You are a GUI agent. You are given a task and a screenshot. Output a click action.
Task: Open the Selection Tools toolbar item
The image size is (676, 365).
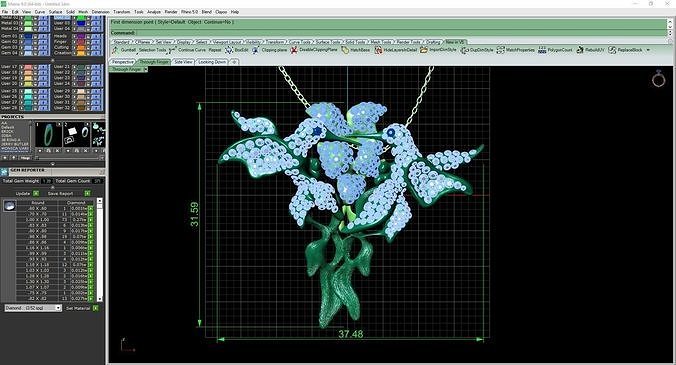point(152,50)
